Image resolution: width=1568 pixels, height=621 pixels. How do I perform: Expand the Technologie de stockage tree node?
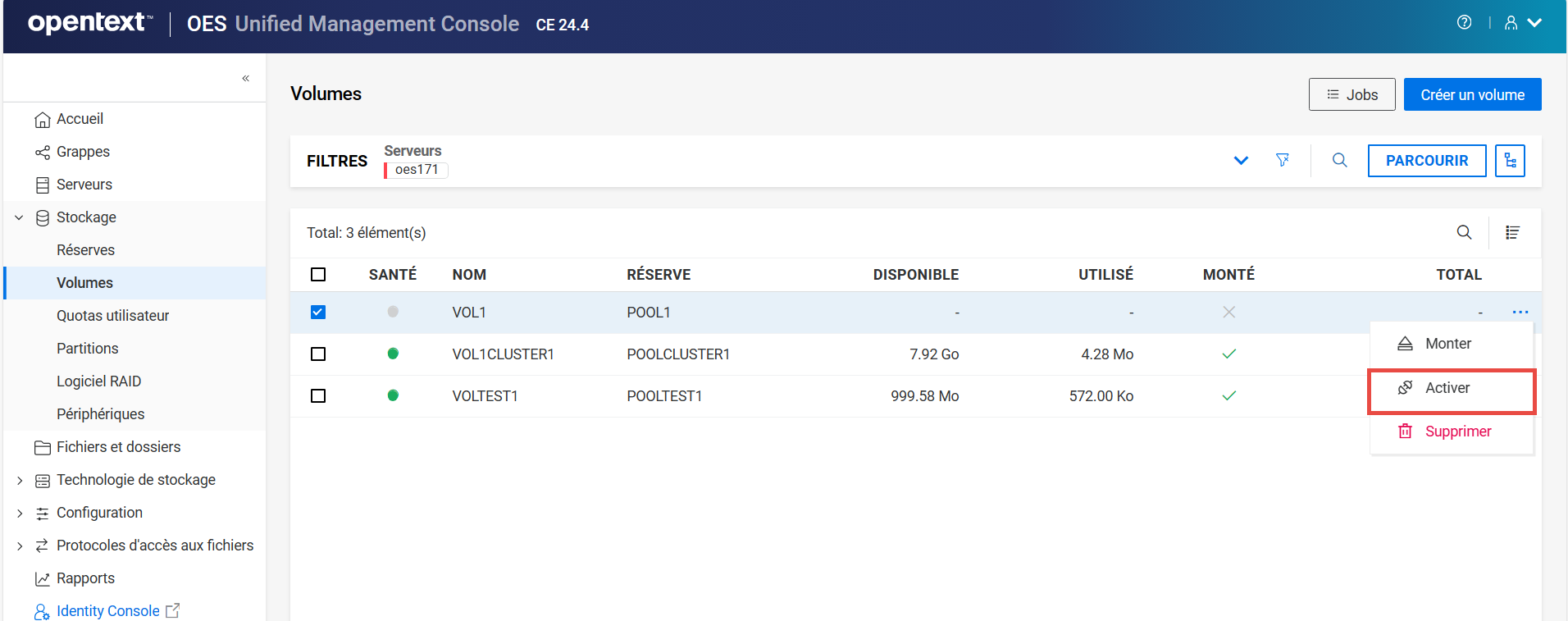coord(20,481)
